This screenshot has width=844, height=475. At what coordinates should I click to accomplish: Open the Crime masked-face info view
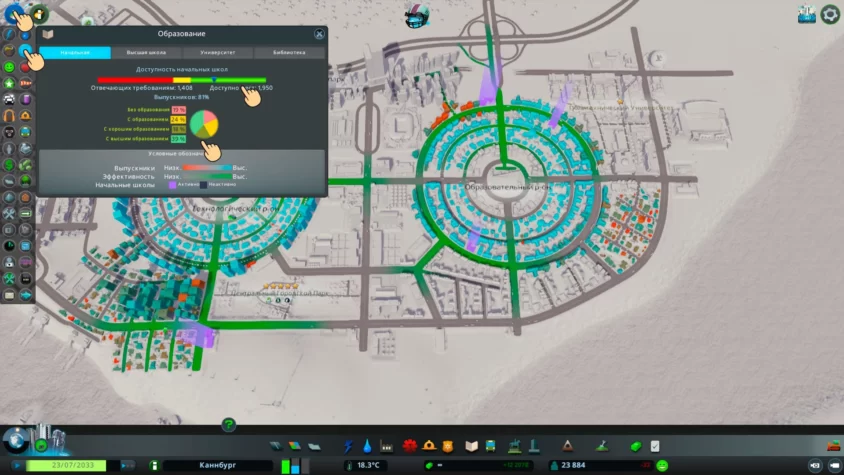click(9, 132)
